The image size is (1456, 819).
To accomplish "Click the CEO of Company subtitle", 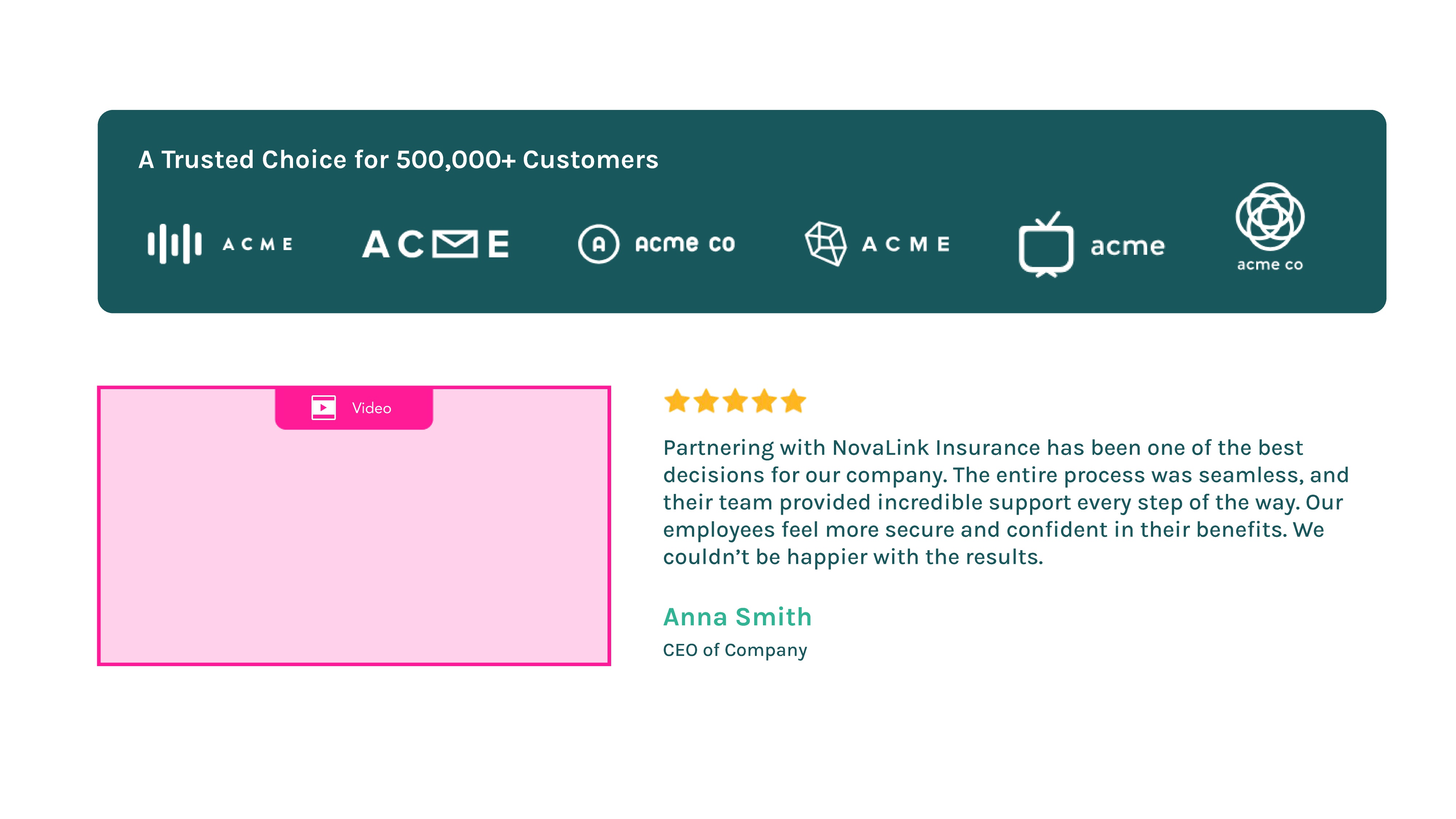I will 735,650.
